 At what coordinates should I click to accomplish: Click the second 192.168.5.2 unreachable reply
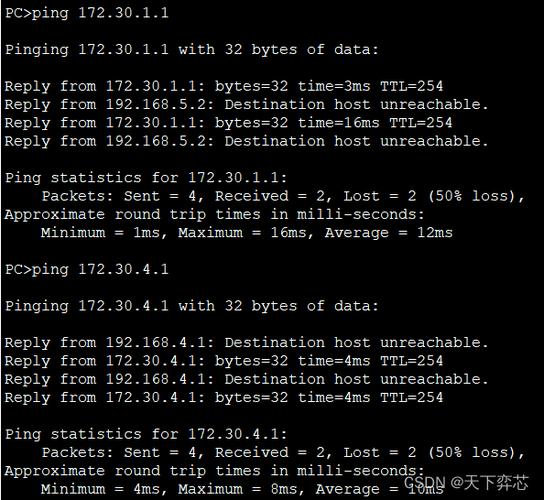tap(246, 141)
